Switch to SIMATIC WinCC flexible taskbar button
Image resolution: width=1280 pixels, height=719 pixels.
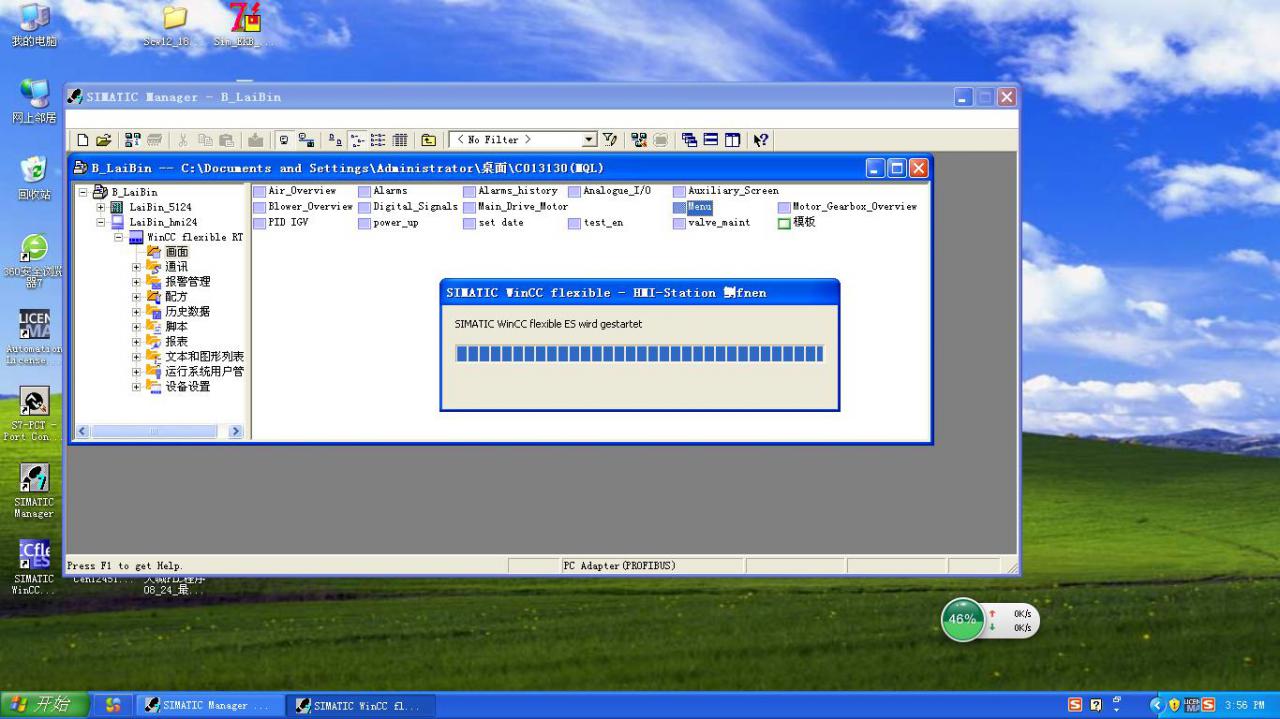pyautogui.click(x=360, y=705)
